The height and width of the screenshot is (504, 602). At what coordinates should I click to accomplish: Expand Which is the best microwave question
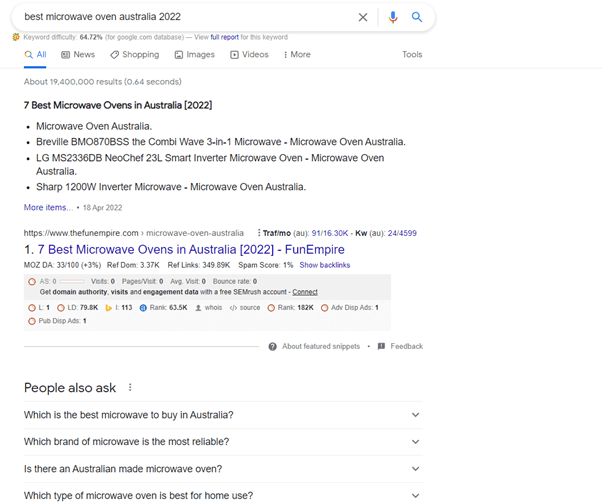click(223, 415)
